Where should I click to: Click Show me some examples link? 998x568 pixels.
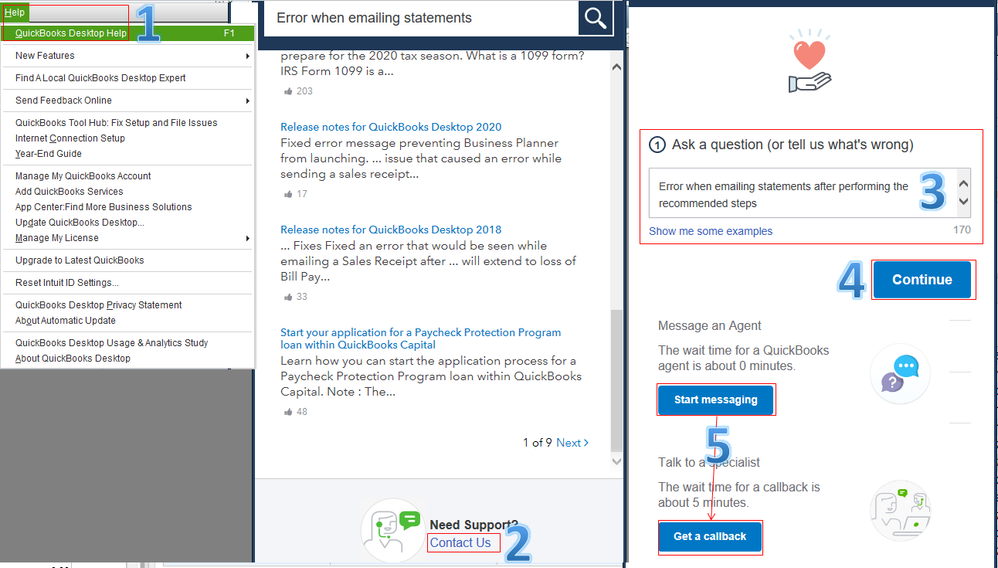pyautogui.click(x=710, y=231)
